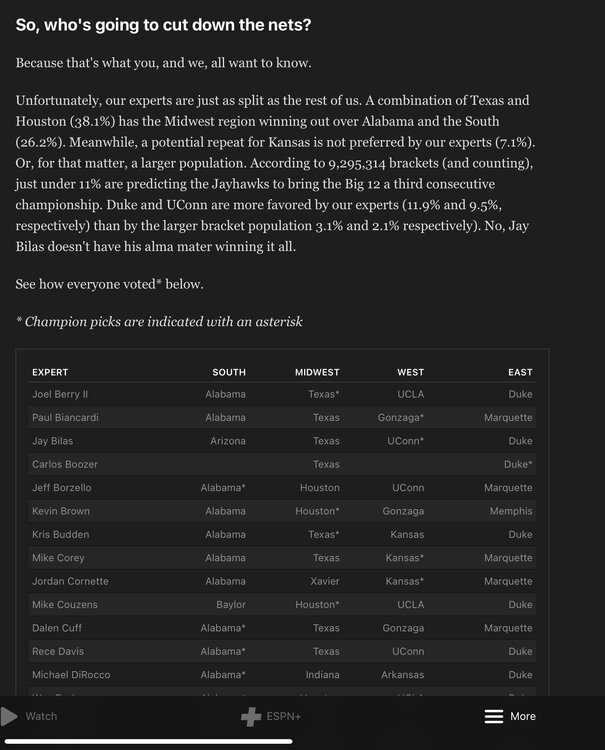
Task: Tap Mike Couzens in the expert column
Action: [64, 605]
